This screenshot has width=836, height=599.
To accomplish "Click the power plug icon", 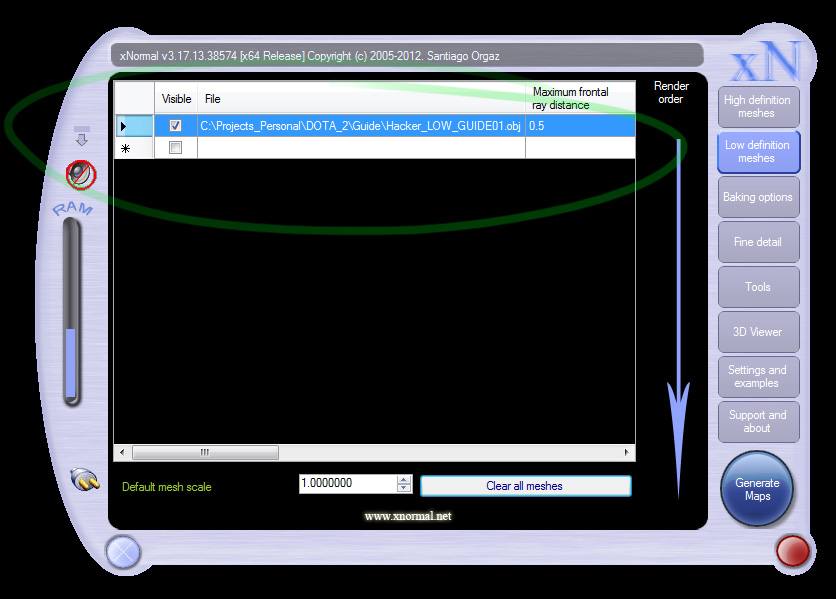I will [85, 479].
